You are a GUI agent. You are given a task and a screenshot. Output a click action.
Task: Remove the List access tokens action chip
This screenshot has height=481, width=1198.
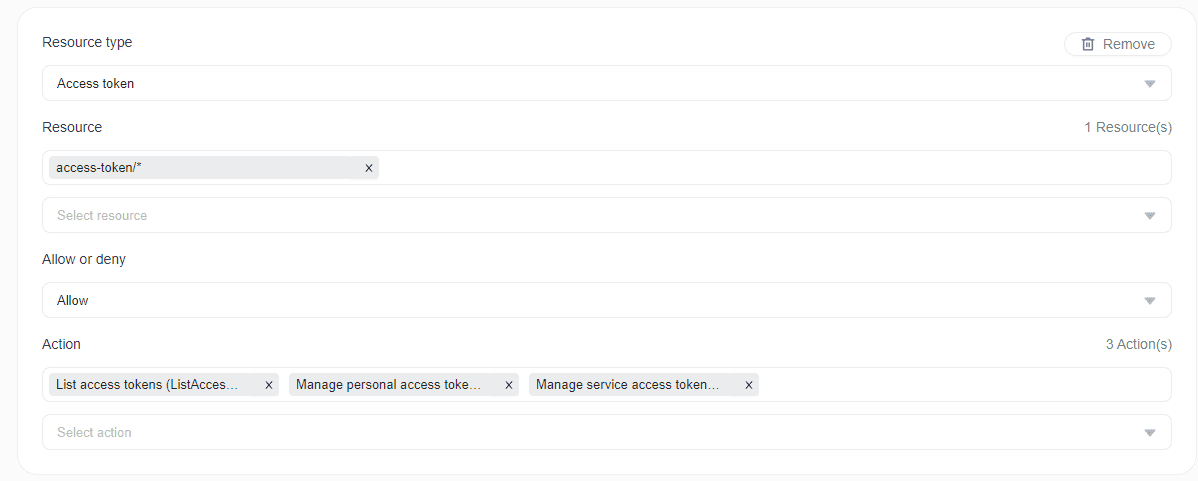point(268,385)
